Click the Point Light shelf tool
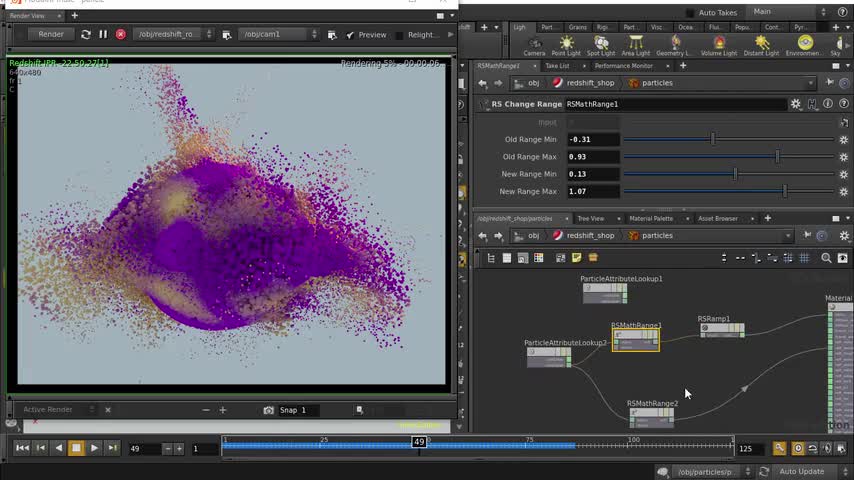This screenshot has width=854, height=480. [x=566, y=45]
